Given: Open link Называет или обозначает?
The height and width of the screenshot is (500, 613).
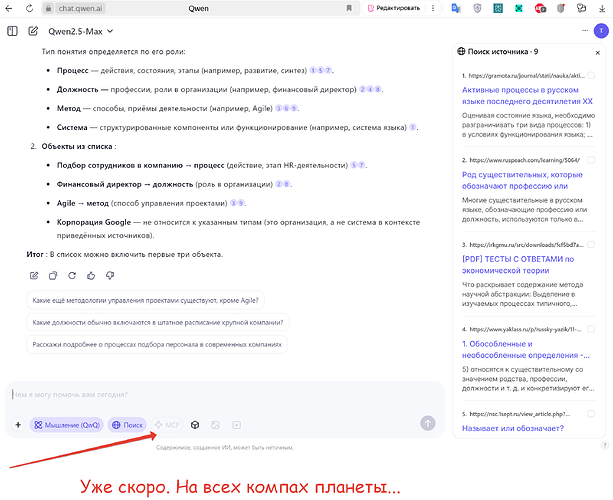Looking at the screenshot, I should click(x=513, y=428).
